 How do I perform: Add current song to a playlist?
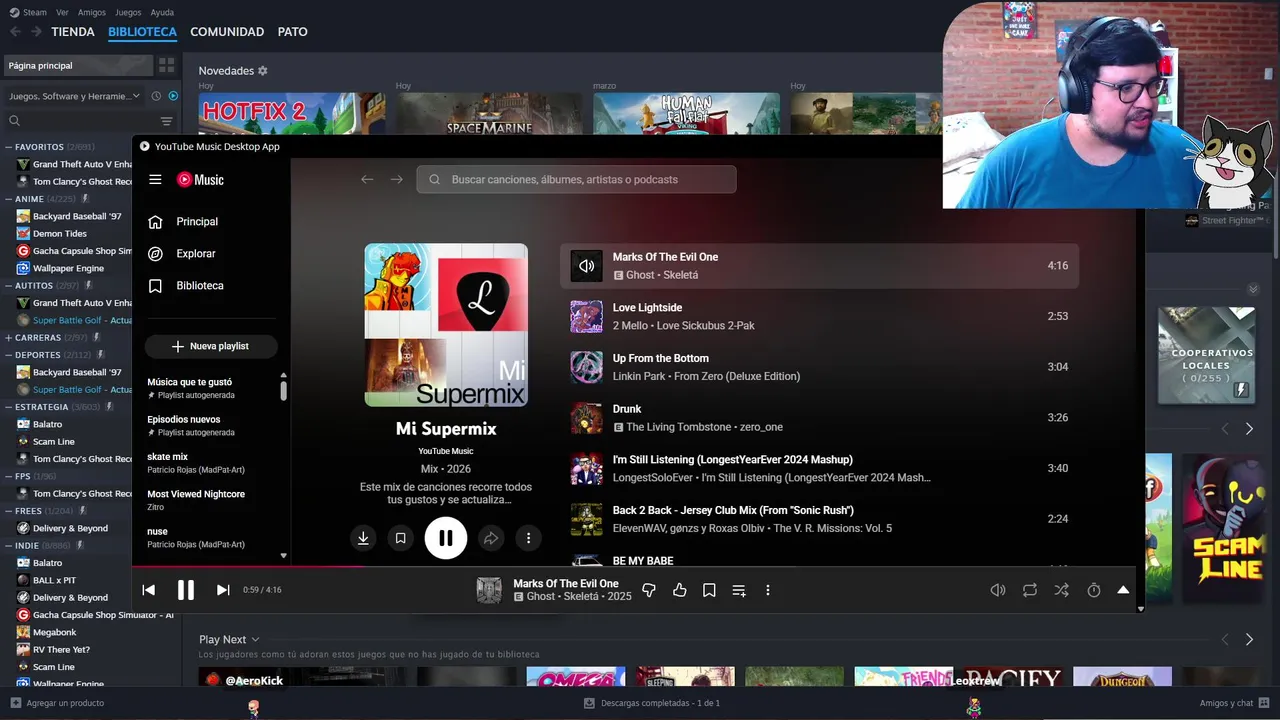point(739,590)
